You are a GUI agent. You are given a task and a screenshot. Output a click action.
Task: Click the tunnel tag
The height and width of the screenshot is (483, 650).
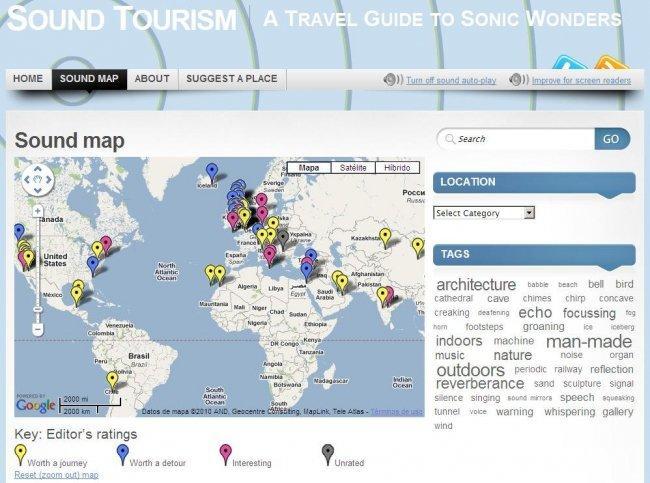click(x=447, y=412)
